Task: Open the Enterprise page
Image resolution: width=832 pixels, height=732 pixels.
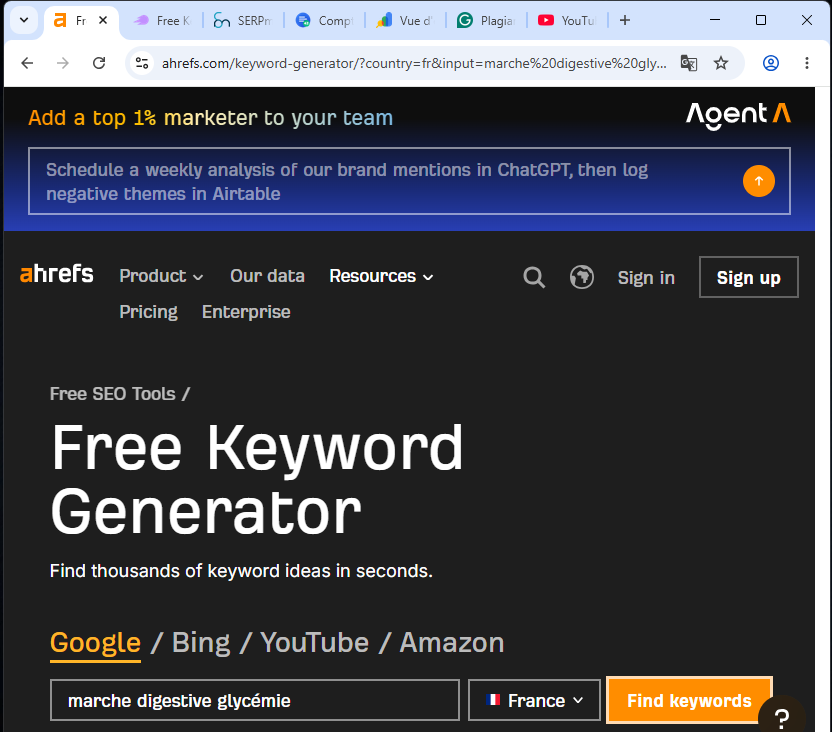Action: coord(246,312)
